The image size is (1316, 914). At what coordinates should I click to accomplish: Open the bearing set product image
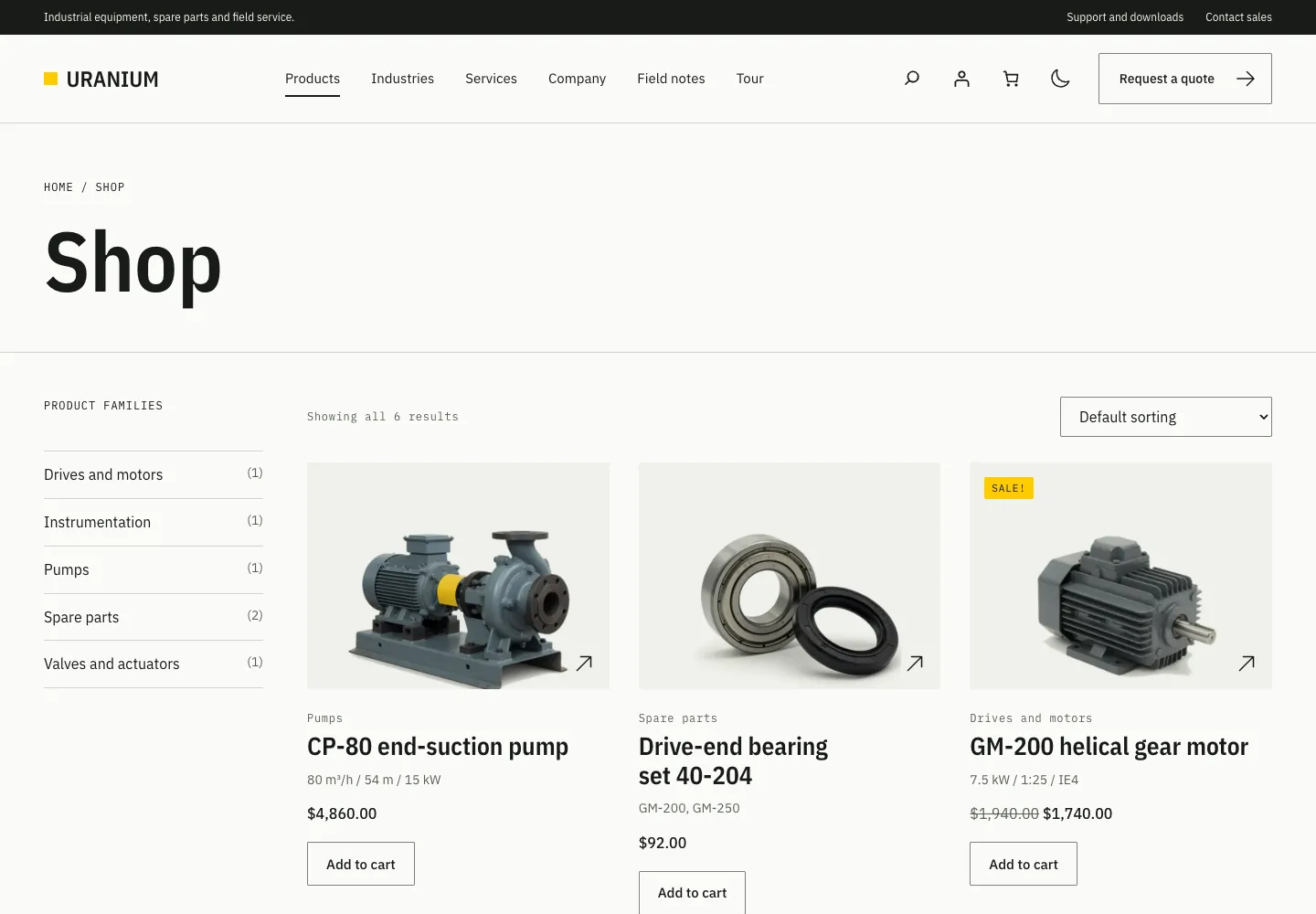tap(790, 576)
